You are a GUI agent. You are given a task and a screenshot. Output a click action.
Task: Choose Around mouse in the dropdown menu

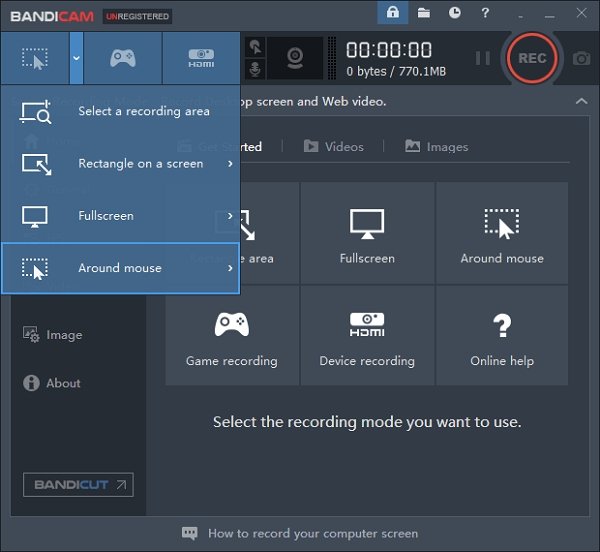click(x=121, y=268)
